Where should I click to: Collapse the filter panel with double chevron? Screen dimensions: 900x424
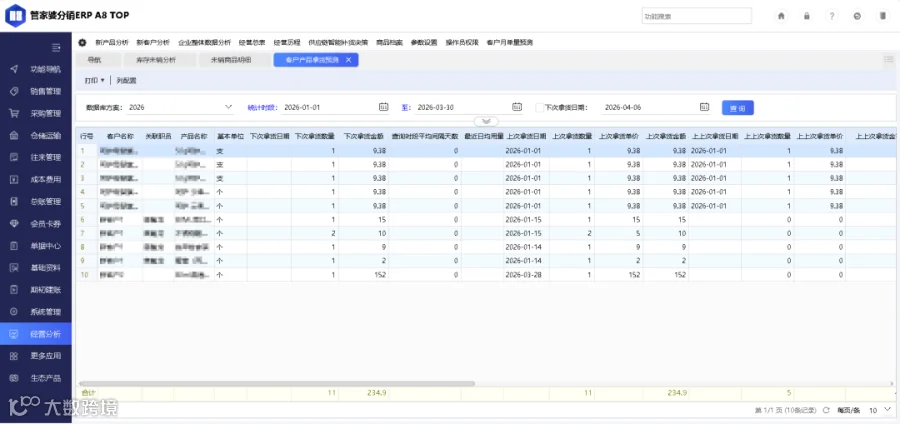pos(487,121)
